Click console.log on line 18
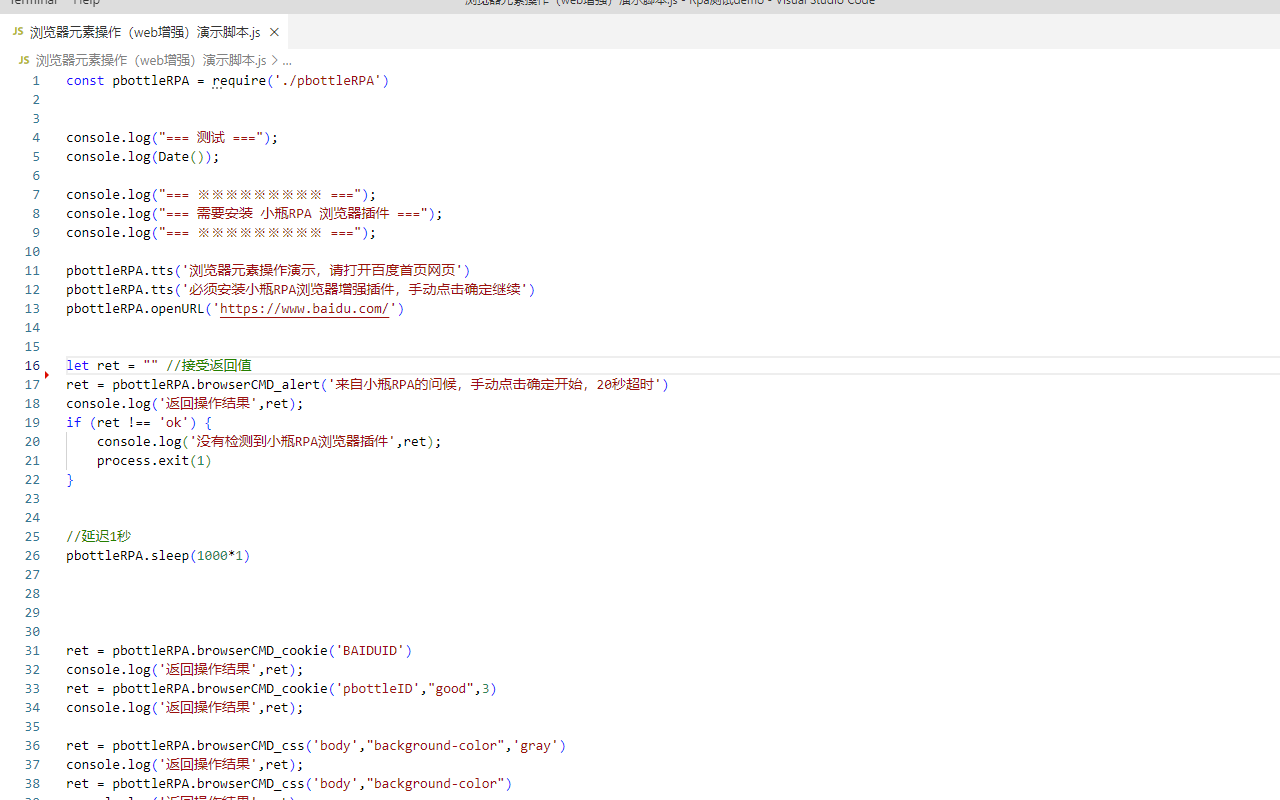This screenshot has height=800, width=1280. coord(108,403)
